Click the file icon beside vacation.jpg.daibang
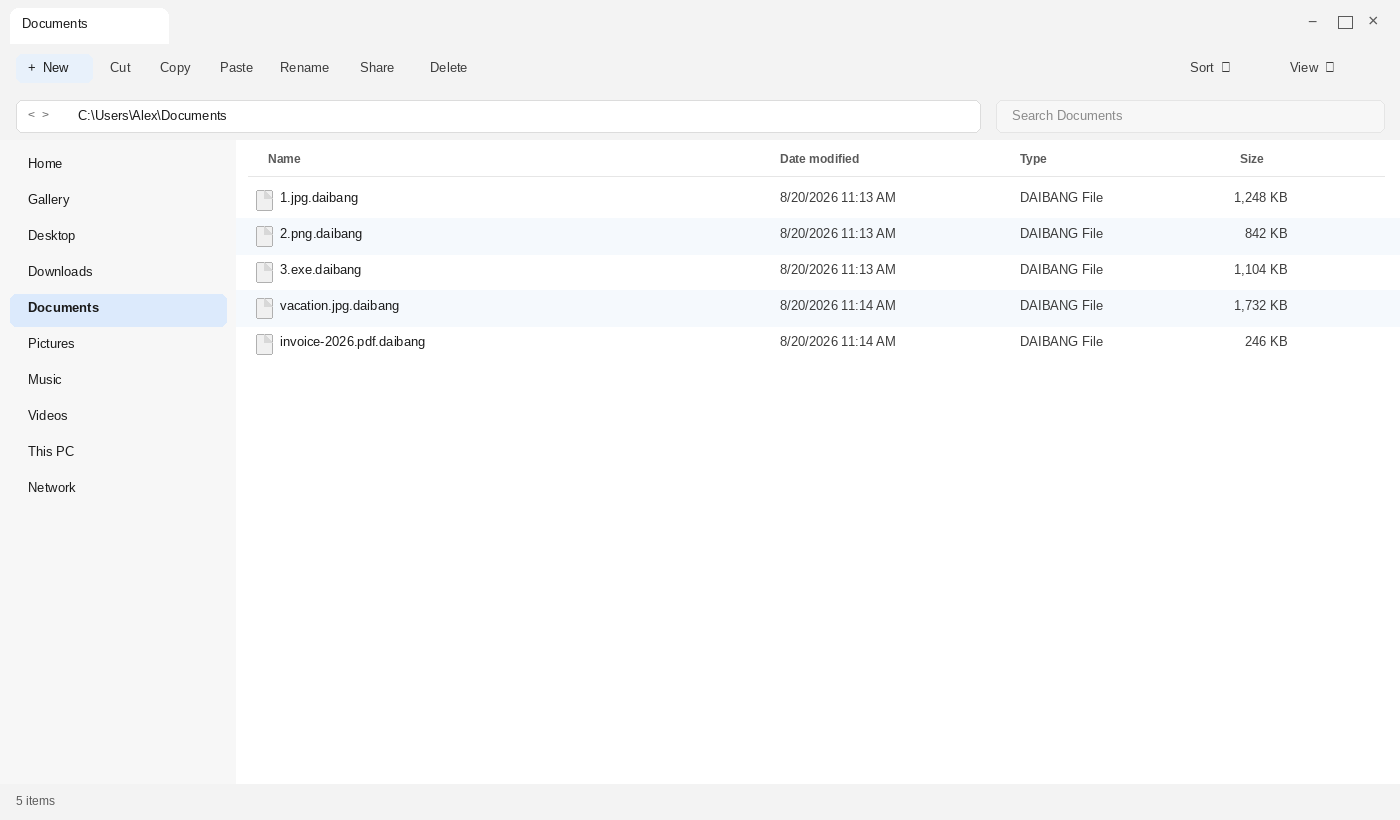Image resolution: width=1400 pixels, height=820 pixels. click(265, 308)
